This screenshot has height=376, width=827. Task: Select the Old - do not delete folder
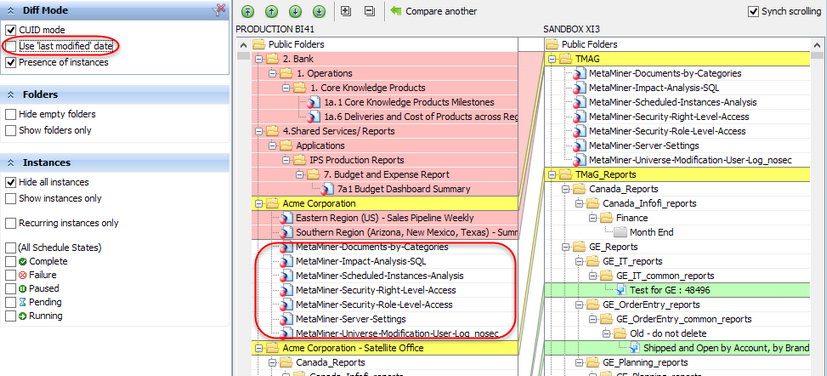pyautogui.click(x=668, y=333)
